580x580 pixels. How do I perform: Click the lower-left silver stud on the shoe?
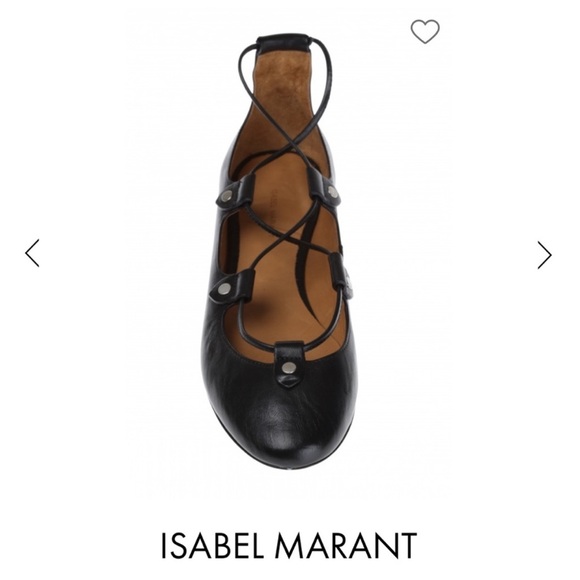pos(224,288)
